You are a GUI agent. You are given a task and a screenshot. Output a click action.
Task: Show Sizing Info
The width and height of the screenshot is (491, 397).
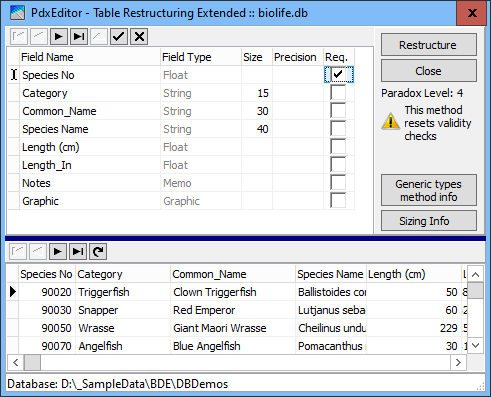429,221
